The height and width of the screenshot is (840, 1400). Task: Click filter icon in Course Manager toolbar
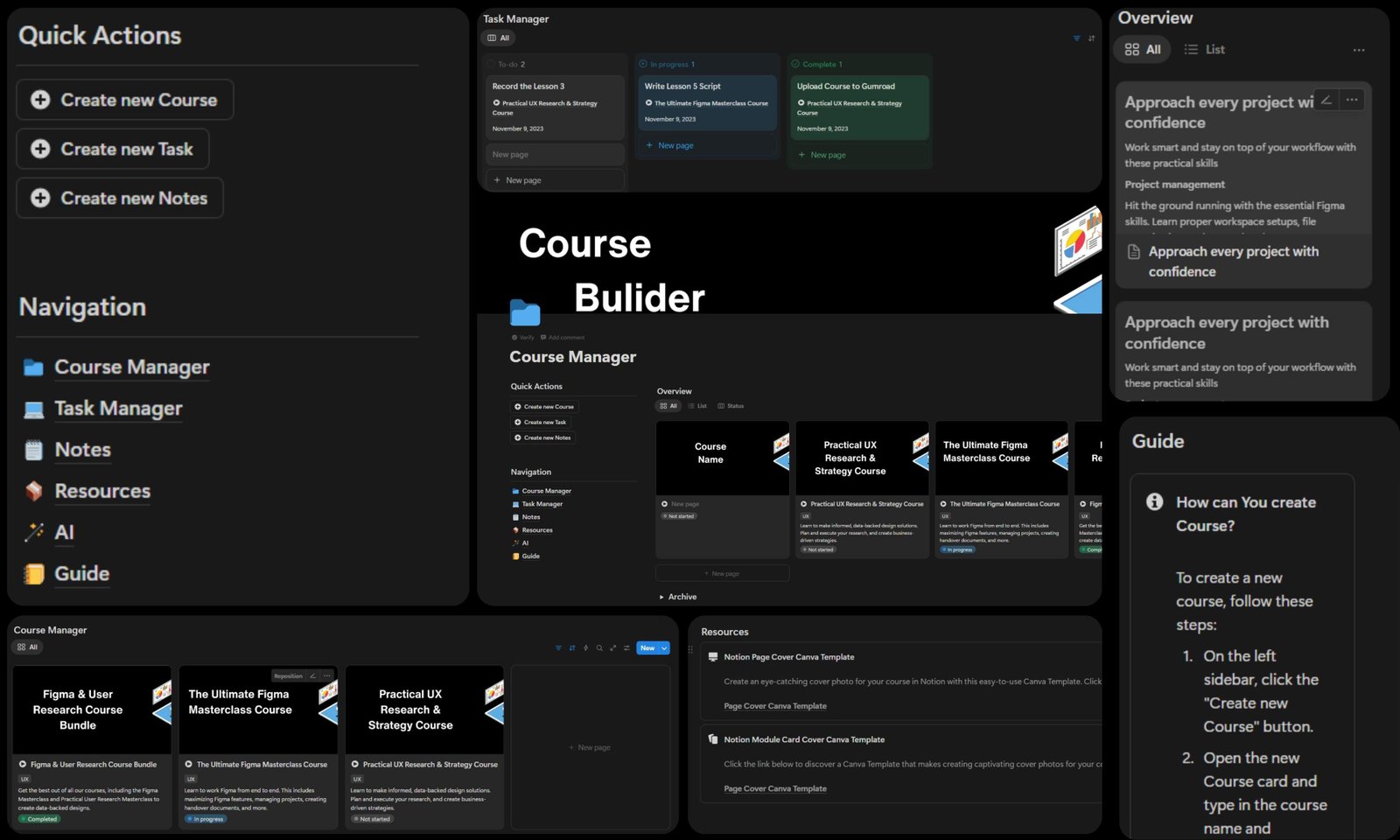[x=558, y=648]
